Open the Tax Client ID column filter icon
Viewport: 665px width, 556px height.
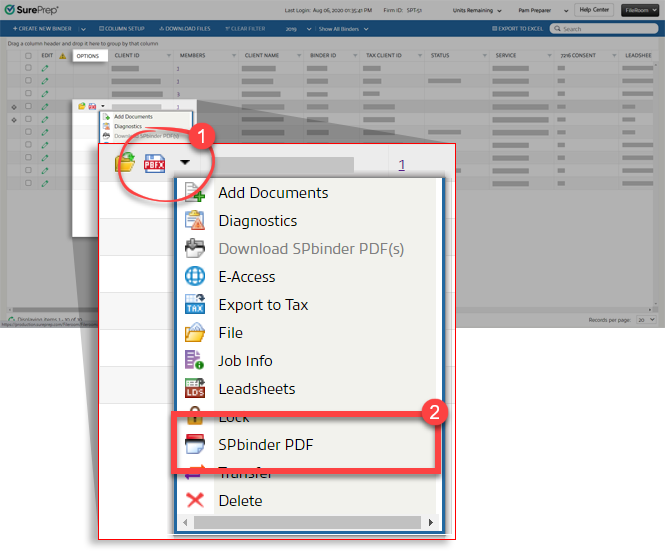420,56
